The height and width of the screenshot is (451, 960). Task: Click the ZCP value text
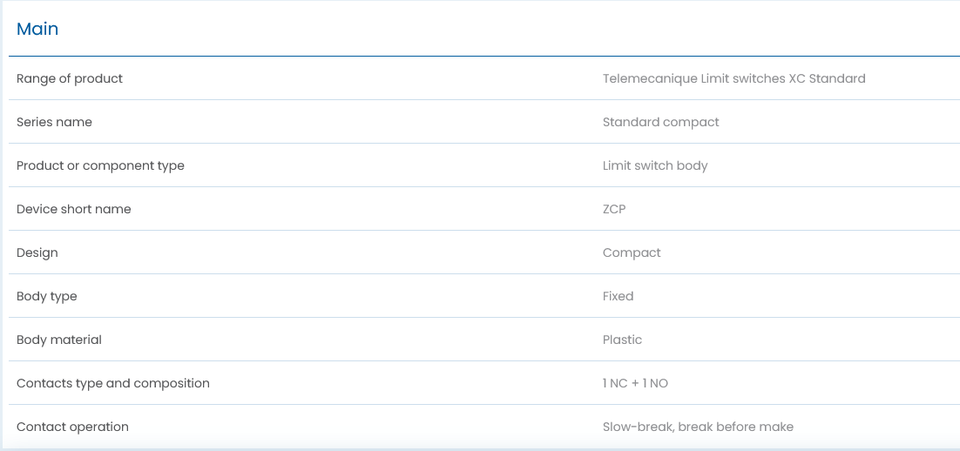pos(614,209)
